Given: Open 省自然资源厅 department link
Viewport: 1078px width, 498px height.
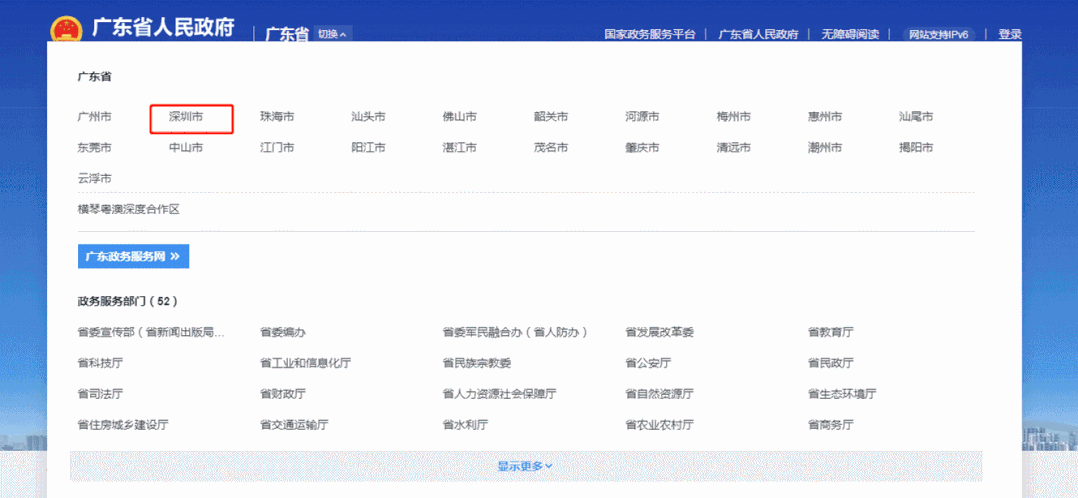Looking at the screenshot, I should pyautogui.click(x=659, y=394).
